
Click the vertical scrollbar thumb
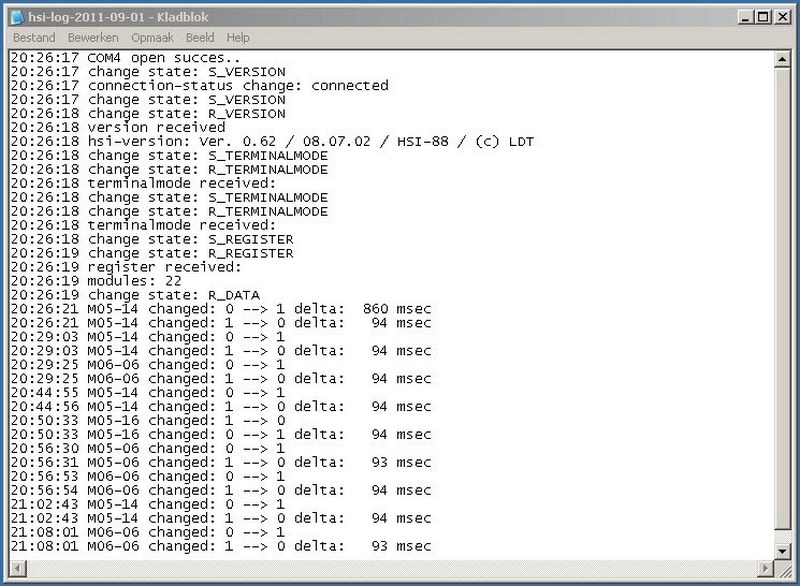tap(781, 300)
